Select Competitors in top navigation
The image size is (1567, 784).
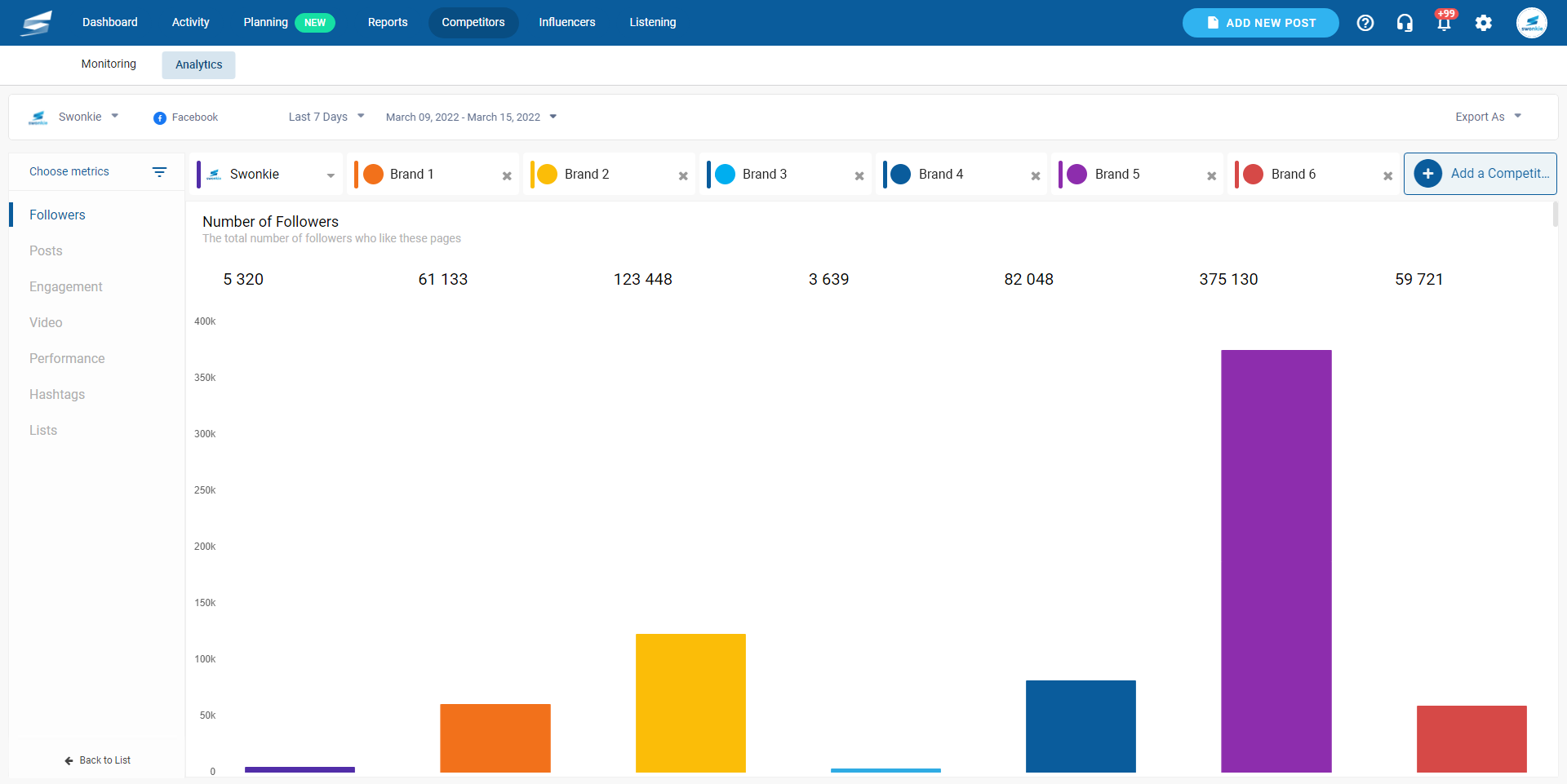point(473,23)
